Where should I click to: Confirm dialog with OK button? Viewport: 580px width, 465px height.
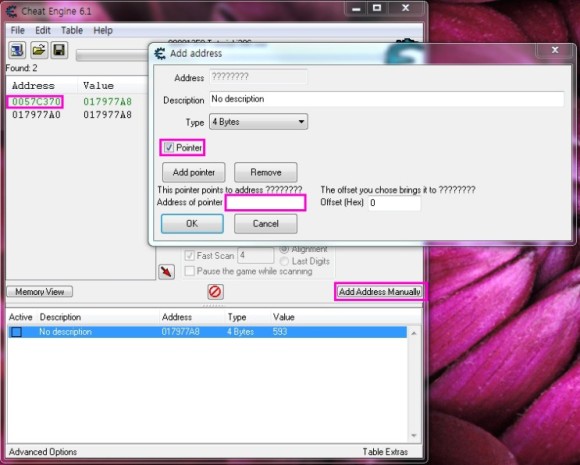tap(192, 223)
